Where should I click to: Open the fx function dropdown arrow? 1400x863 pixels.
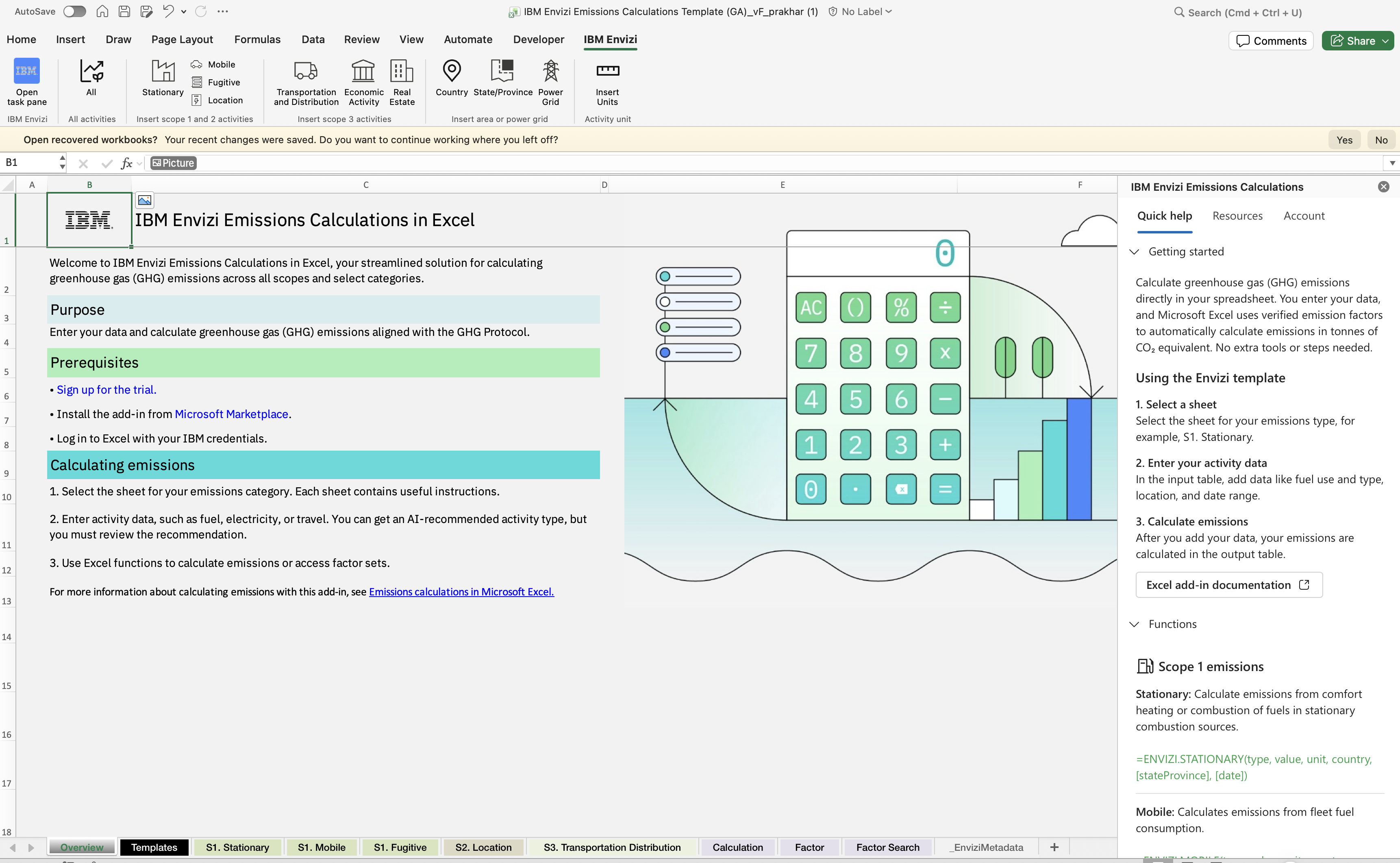139,163
